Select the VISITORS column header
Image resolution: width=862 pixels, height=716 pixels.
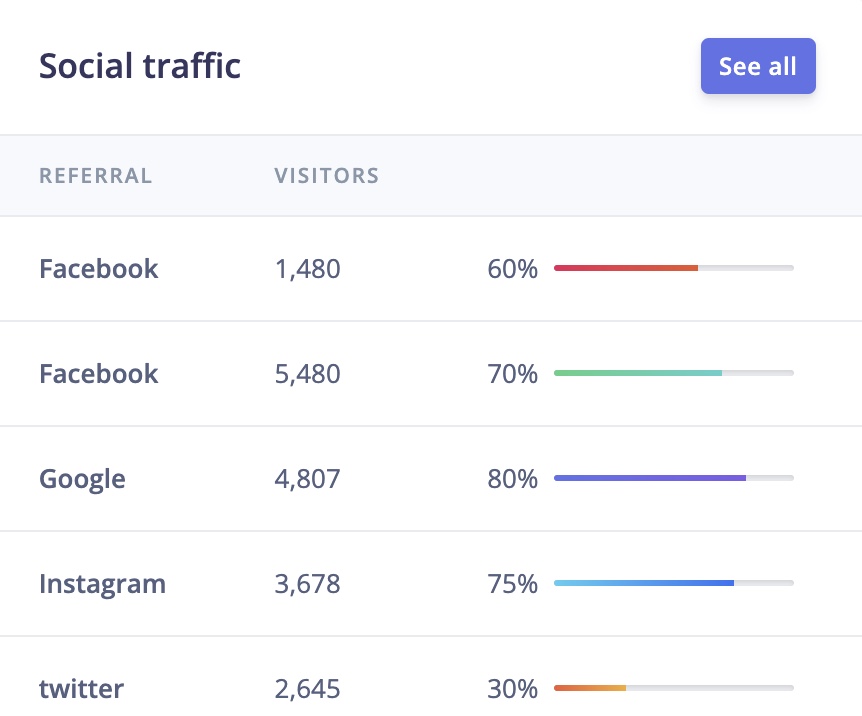[327, 177]
